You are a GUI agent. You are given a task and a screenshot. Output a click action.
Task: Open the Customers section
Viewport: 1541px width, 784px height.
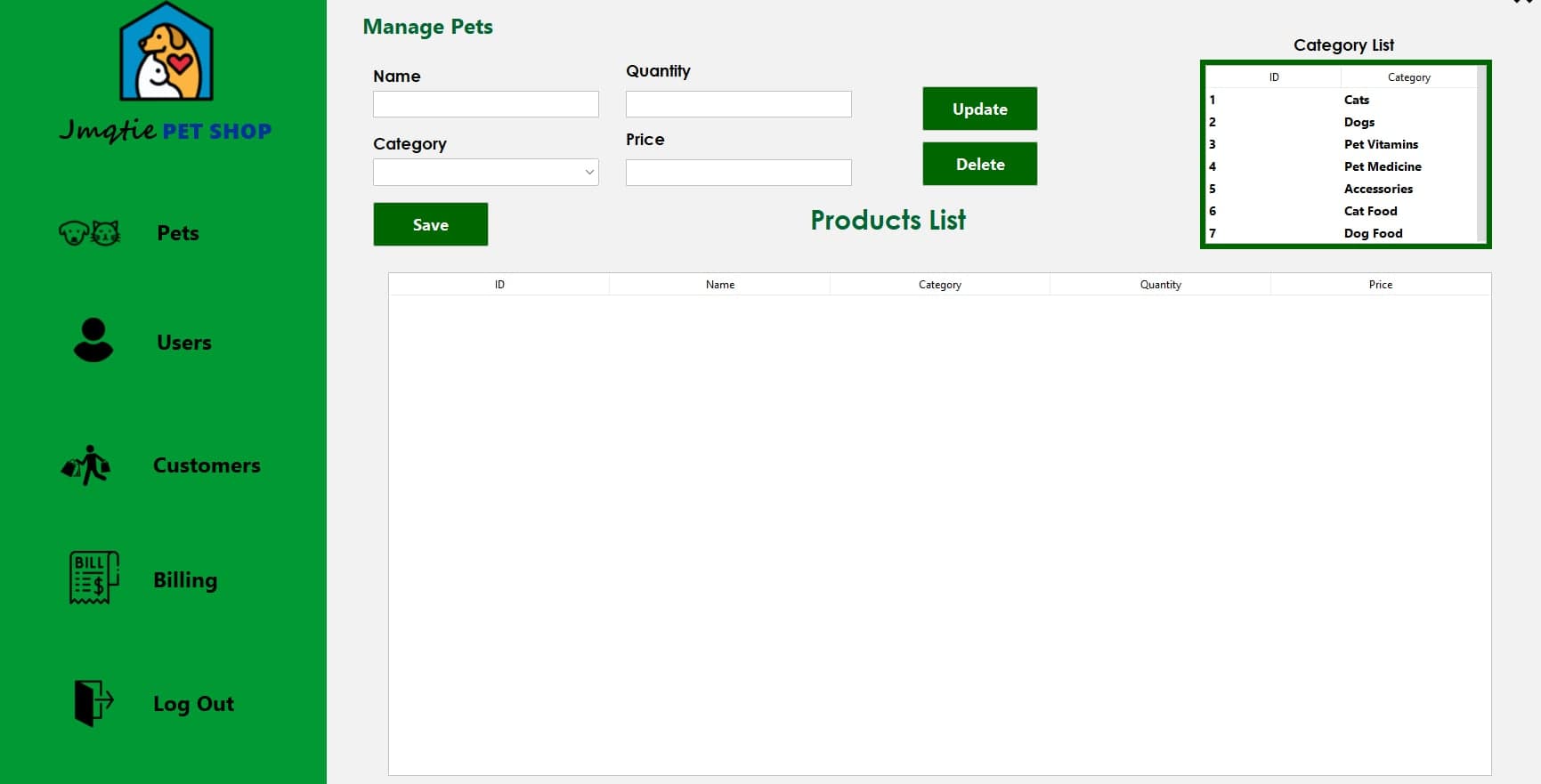click(x=207, y=465)
